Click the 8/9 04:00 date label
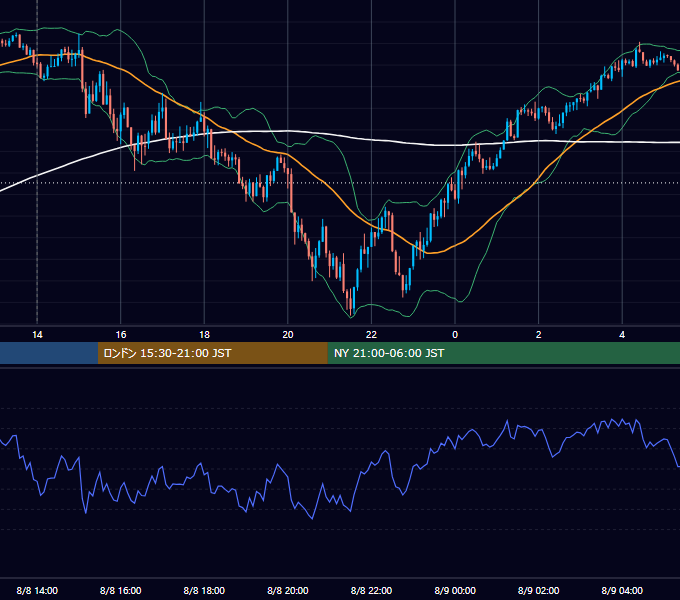The width and height of the screenshot is (680, 600). tap(622, 590)
